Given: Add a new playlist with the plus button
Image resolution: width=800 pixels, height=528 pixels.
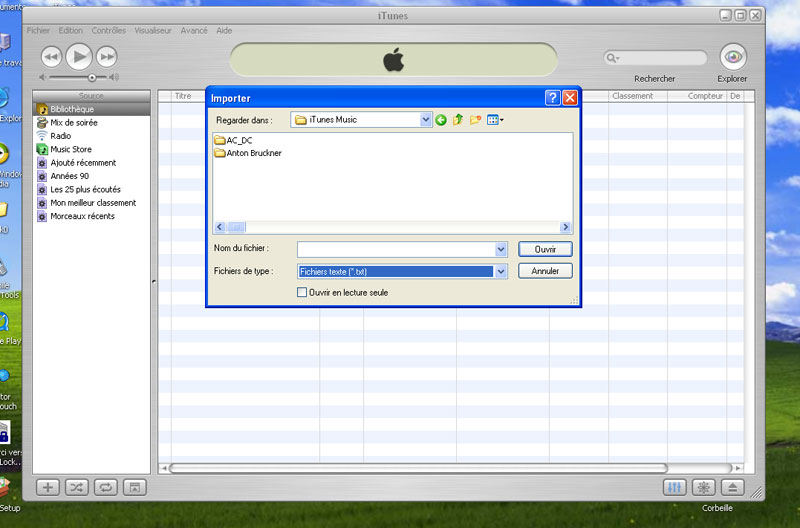Looking at the screenshot, I should pyautogui.click(x=47, y=487).
